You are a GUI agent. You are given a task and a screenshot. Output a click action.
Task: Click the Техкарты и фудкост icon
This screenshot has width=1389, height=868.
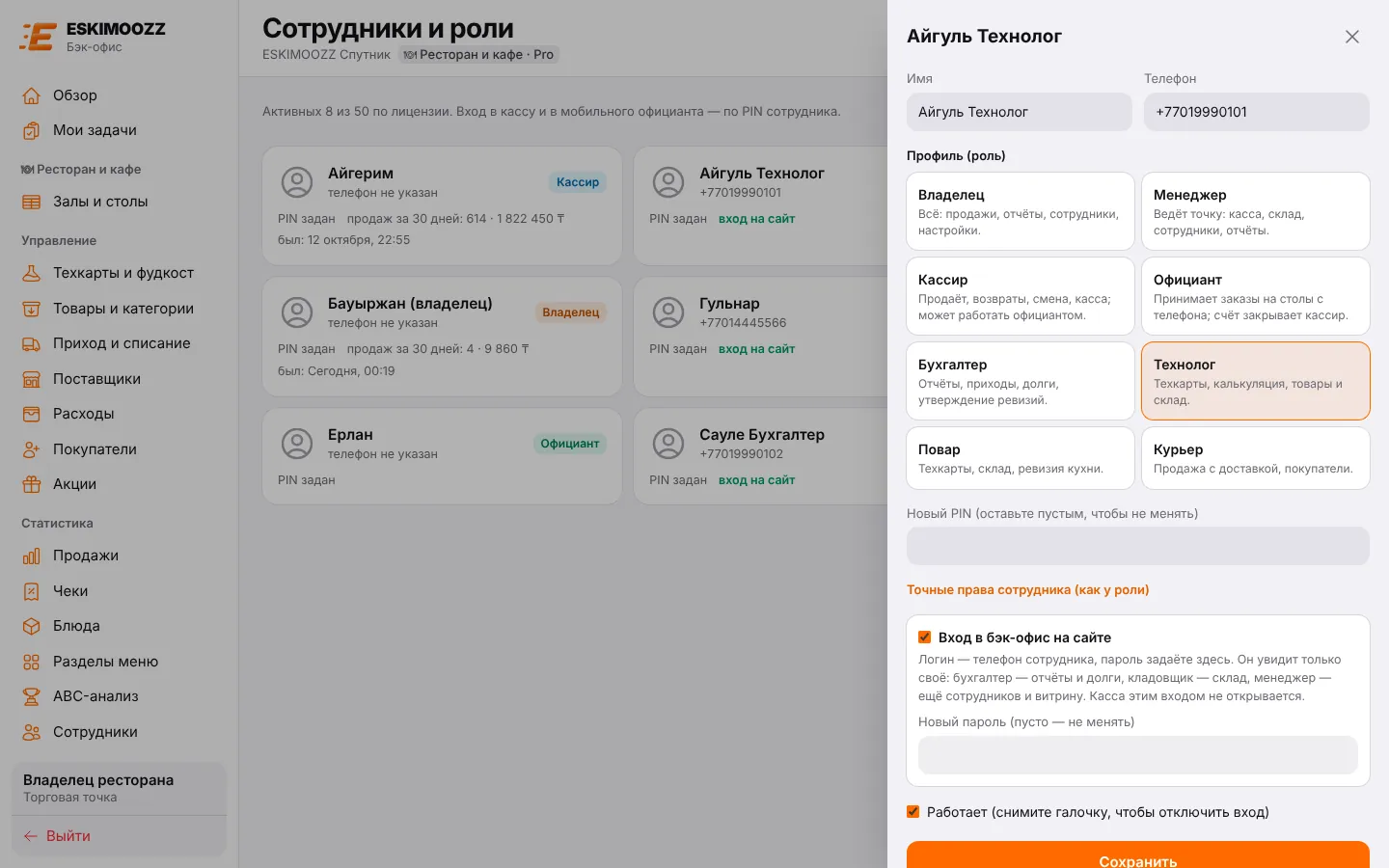pos(32,273)
